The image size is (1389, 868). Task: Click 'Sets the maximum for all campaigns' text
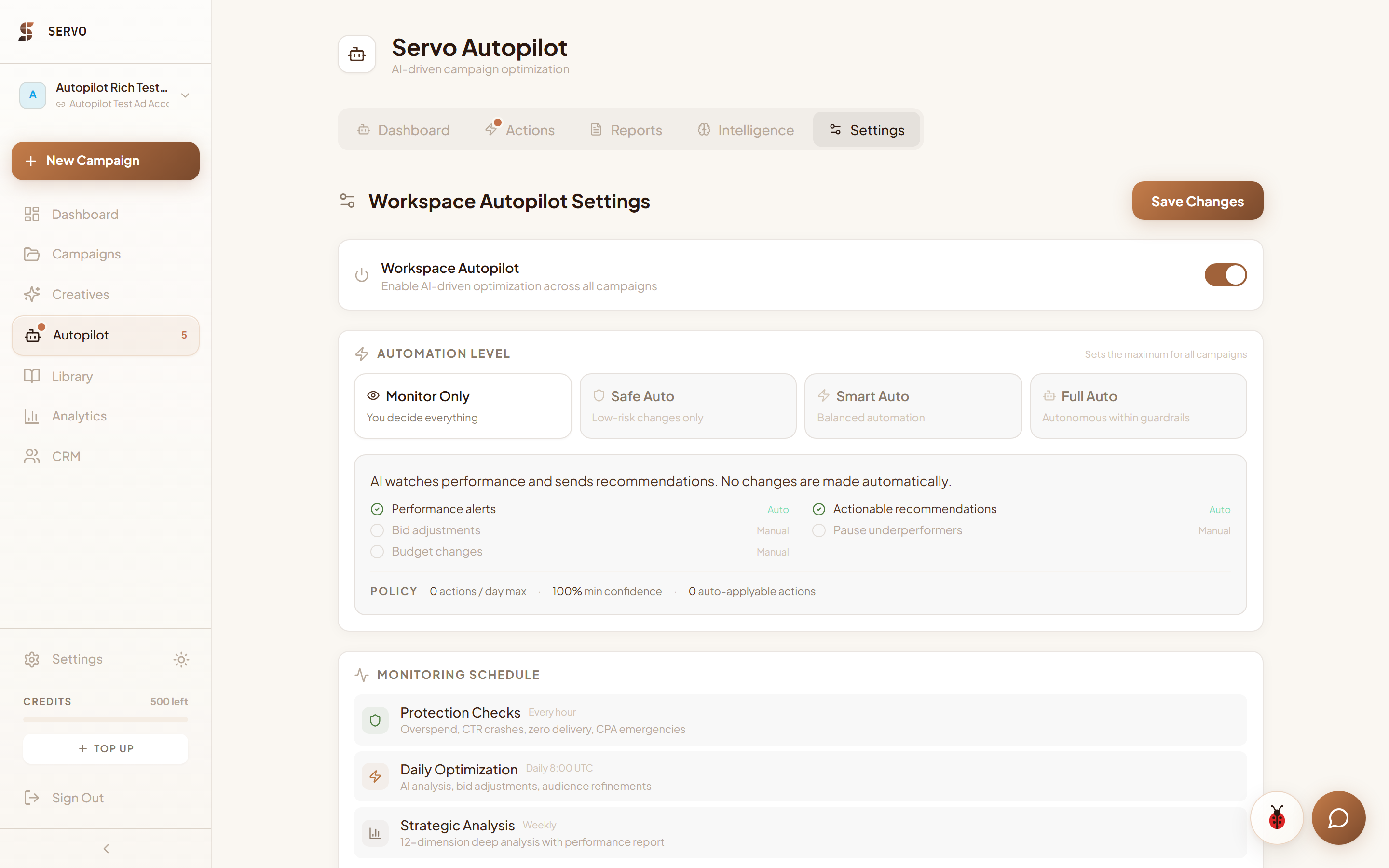click(x=1165, y=354)
